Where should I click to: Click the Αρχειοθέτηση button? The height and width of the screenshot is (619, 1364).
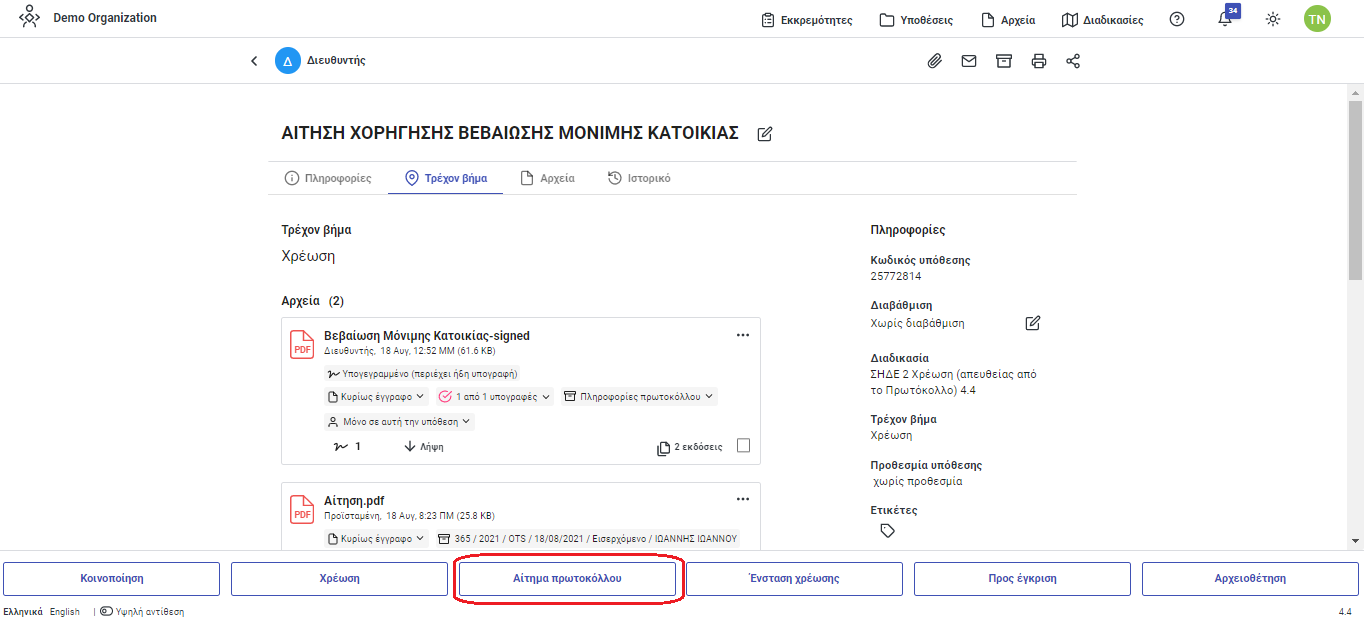pyautogui.click(x=1250, y=578)
